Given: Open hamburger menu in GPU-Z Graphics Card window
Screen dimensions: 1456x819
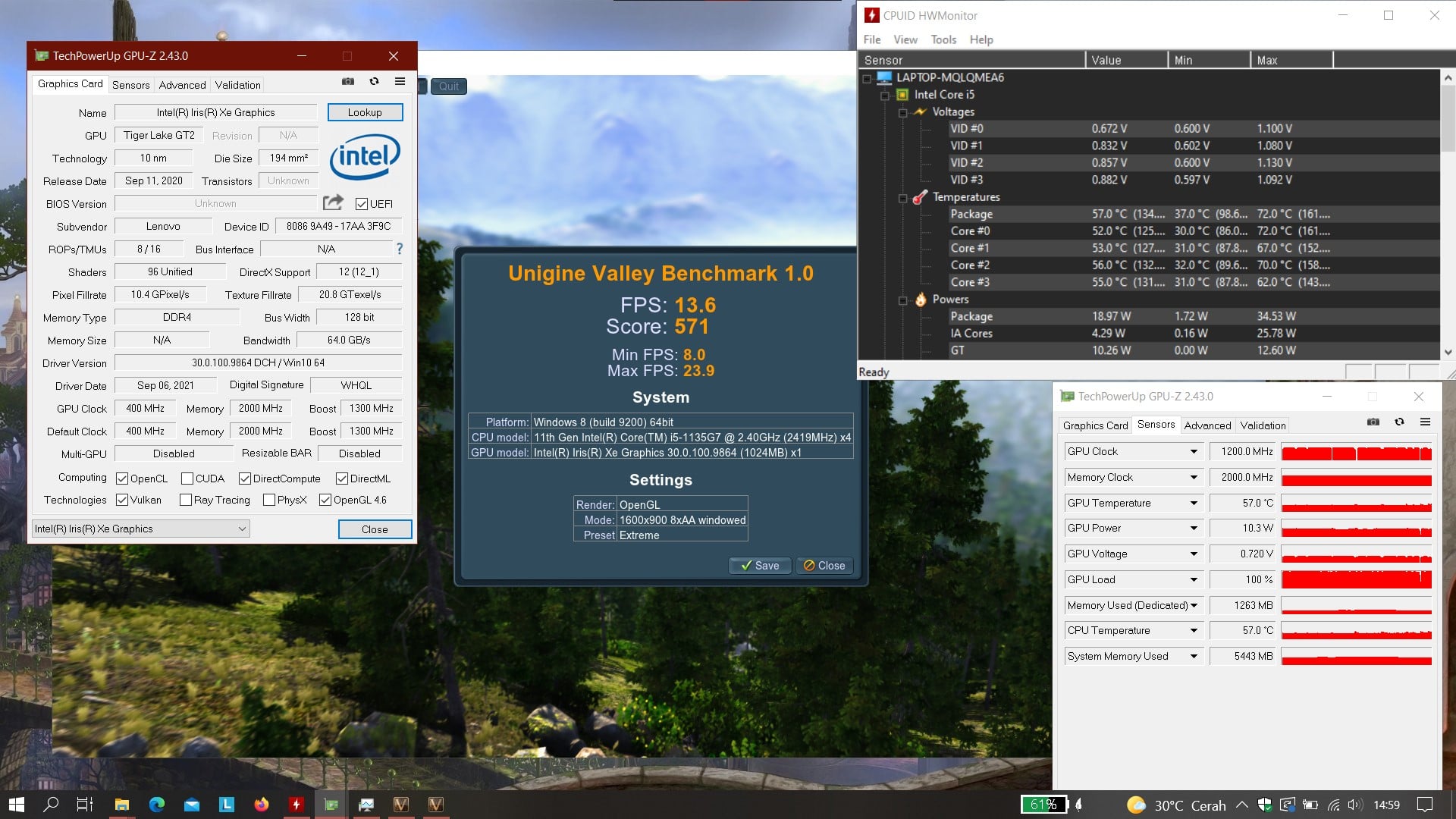Looking at the screenshot, I should pyautogui.click(x=400, y=81).
